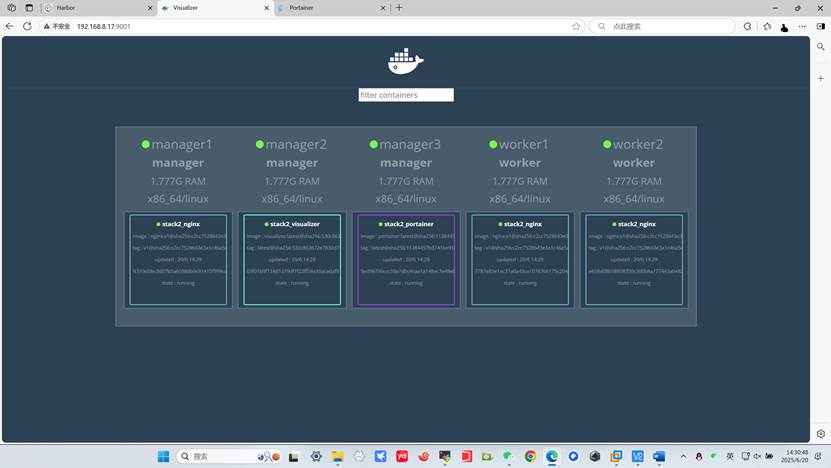Click stack2_nginx container on manager1
The width and height of the screenshot is (831, 468).
[x=178, y=260]
